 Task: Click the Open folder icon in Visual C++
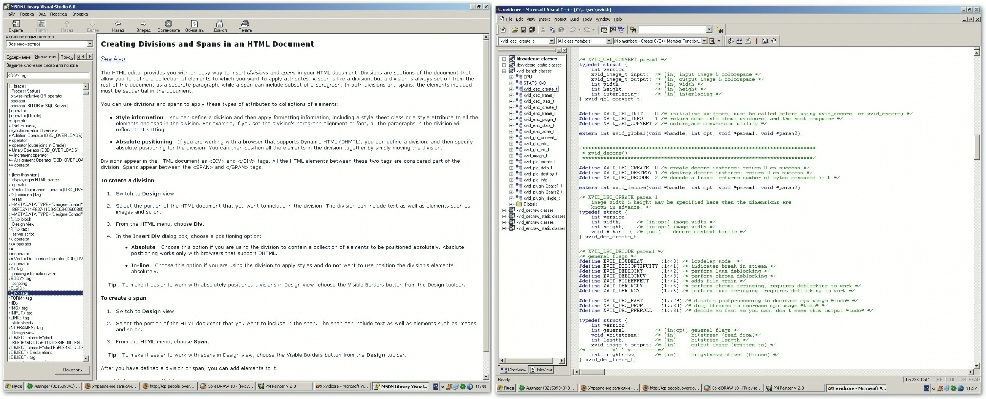tap(515, 30)
